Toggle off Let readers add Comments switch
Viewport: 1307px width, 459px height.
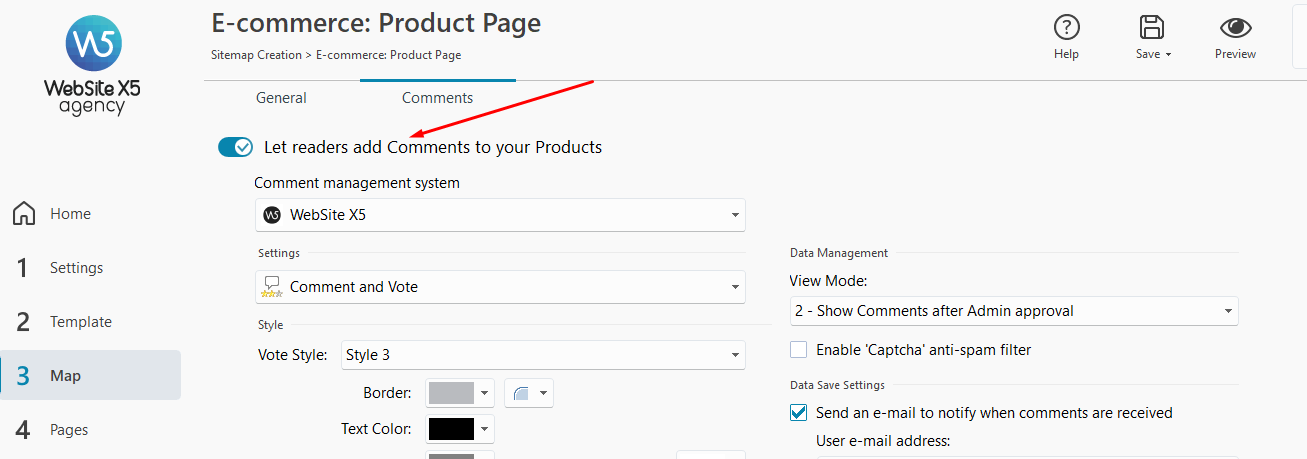tap(236, 147)
